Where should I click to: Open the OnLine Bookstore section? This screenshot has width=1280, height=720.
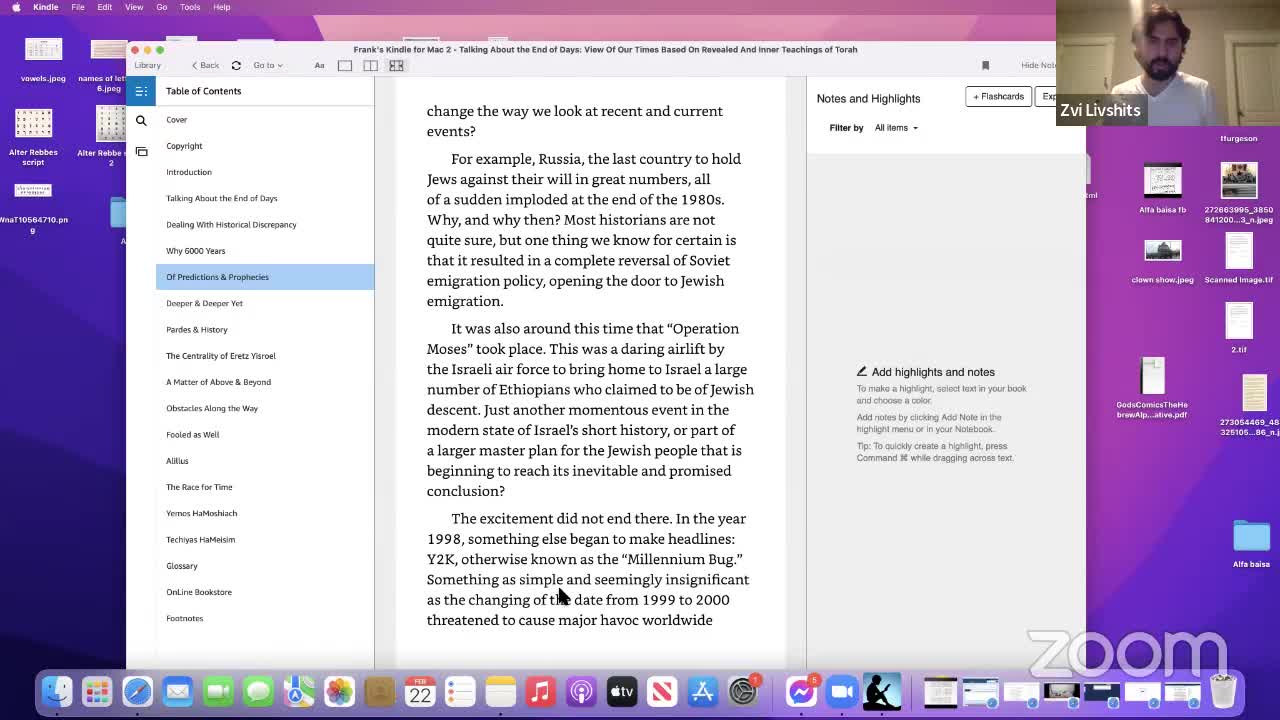coord(199,592)
